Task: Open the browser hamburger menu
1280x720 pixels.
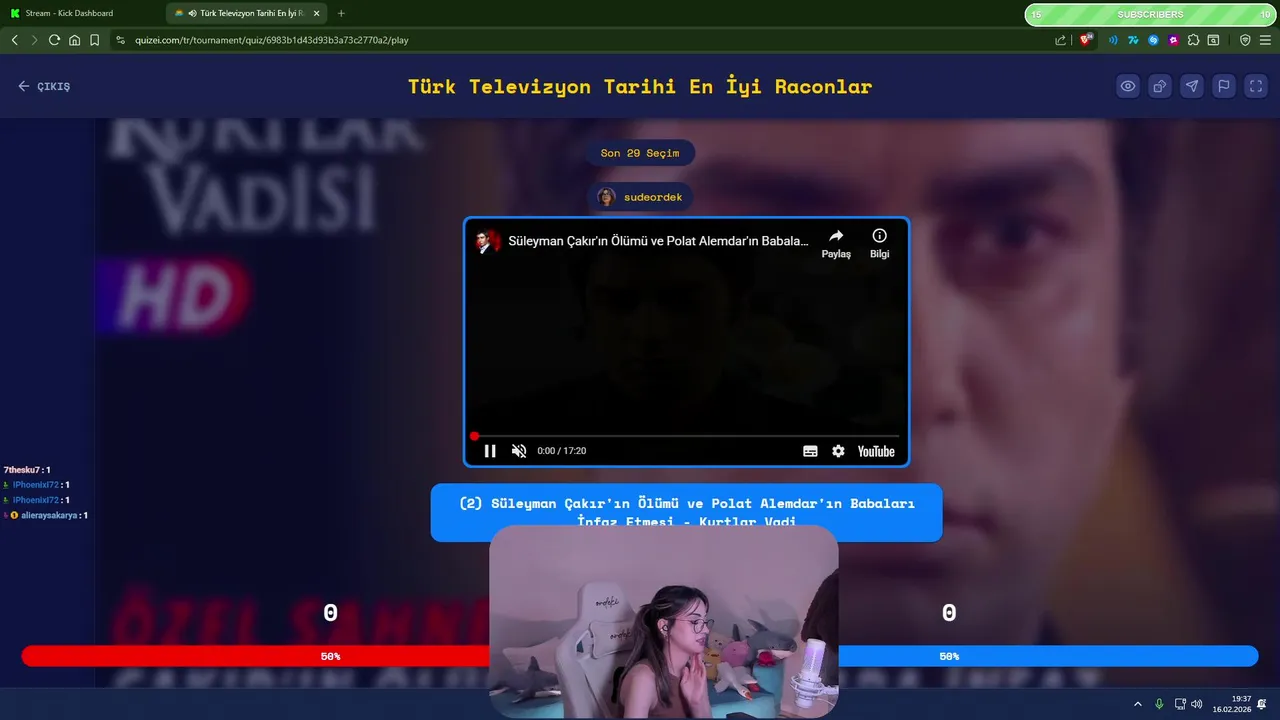Action: click(1266, 40)
